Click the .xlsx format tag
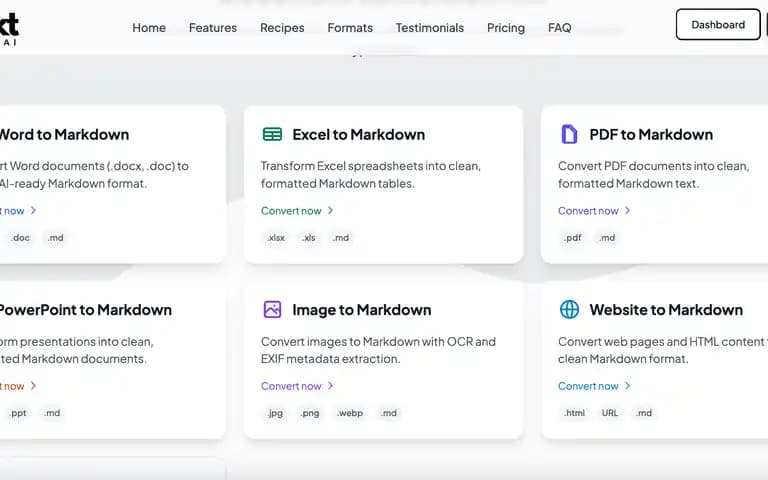This screenshot has width=768, height=480. coord(276,238)
